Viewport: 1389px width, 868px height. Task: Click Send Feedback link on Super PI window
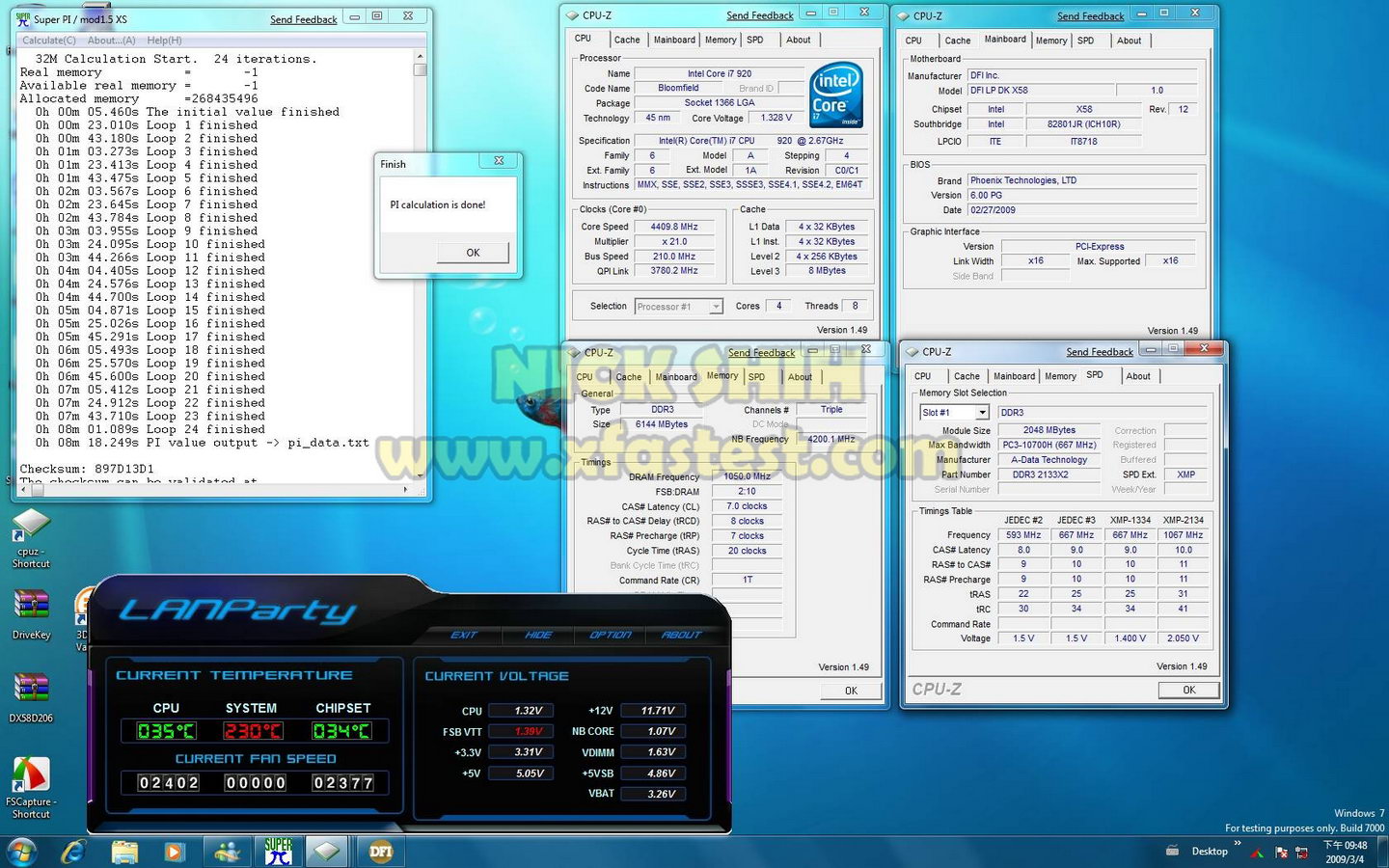click(303, 19)
